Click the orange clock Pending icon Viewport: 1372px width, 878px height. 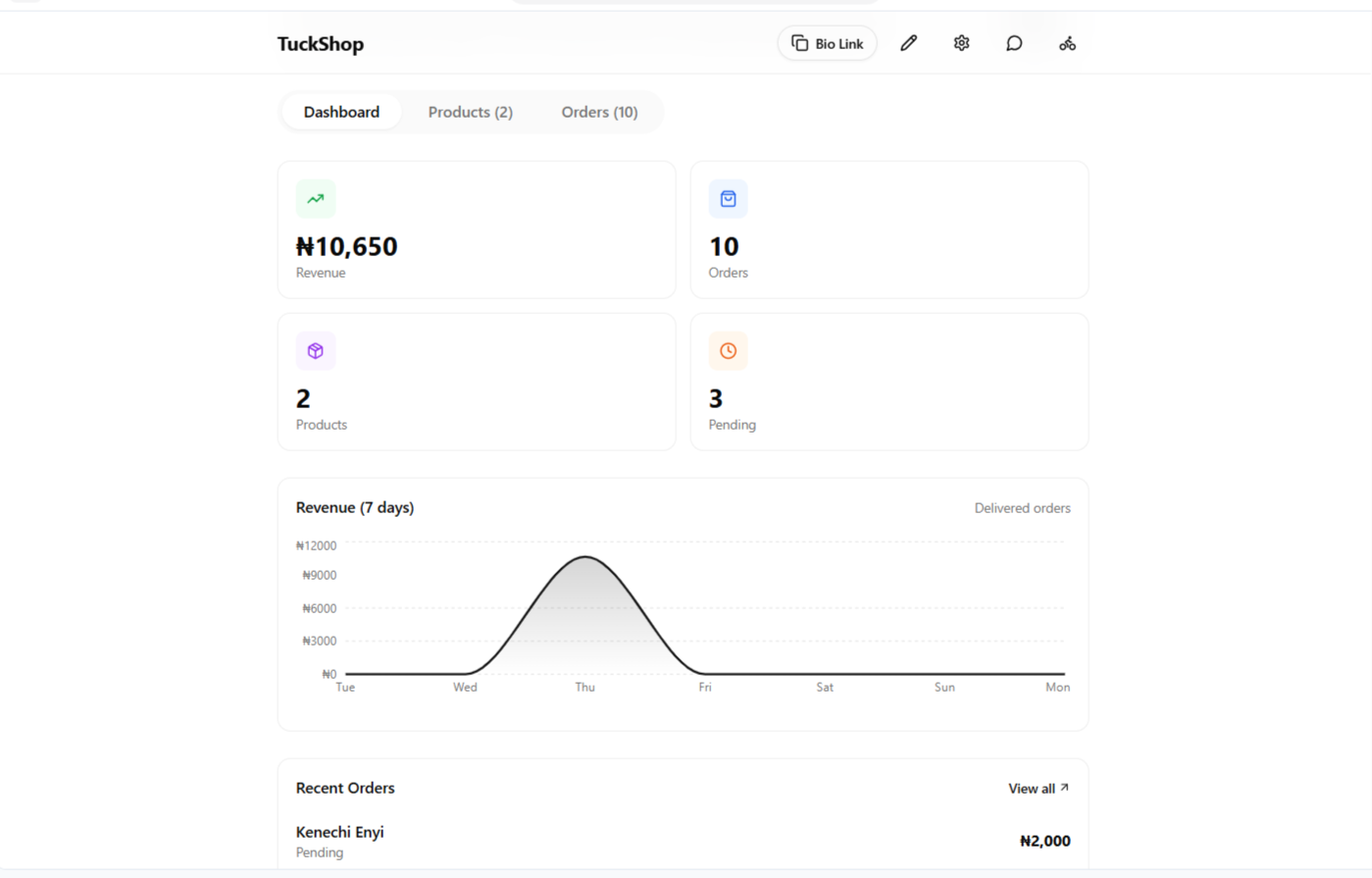pos(728,350)
